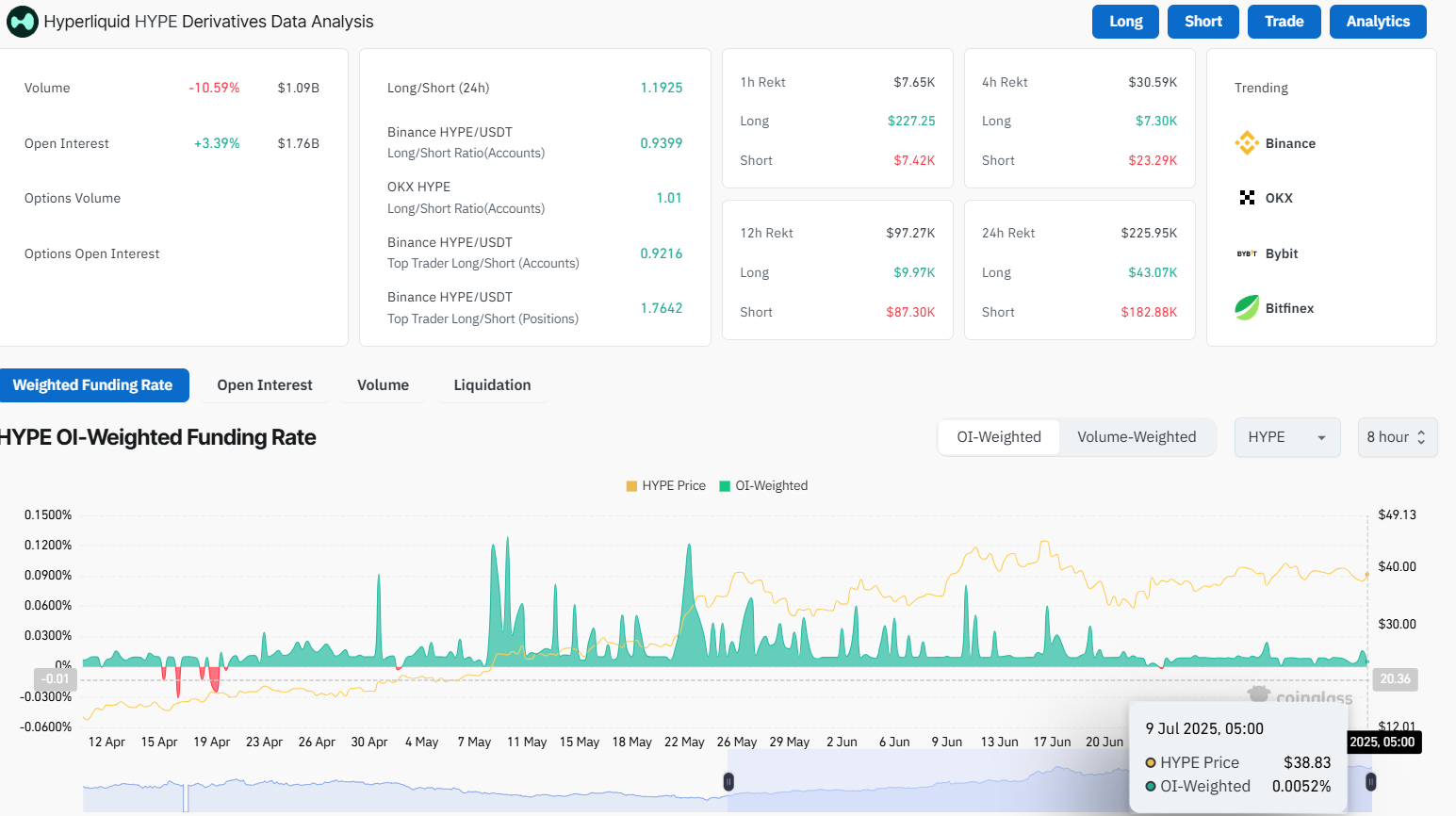Click the Options Volume label
Image resolution: width=1456 pixels, height=816 pixels.
pyautogui.click(x=73, y=198)
